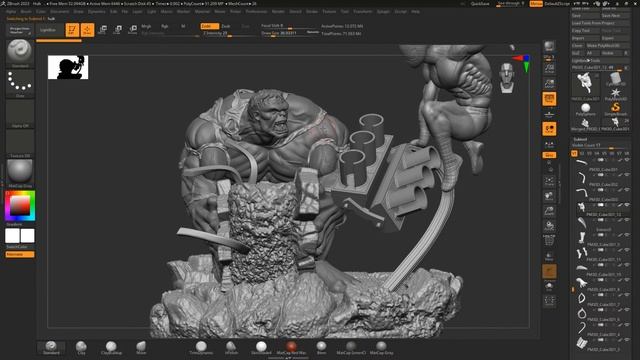
Task: Click Rotate view button on right shelf
Action: (549, 226)
